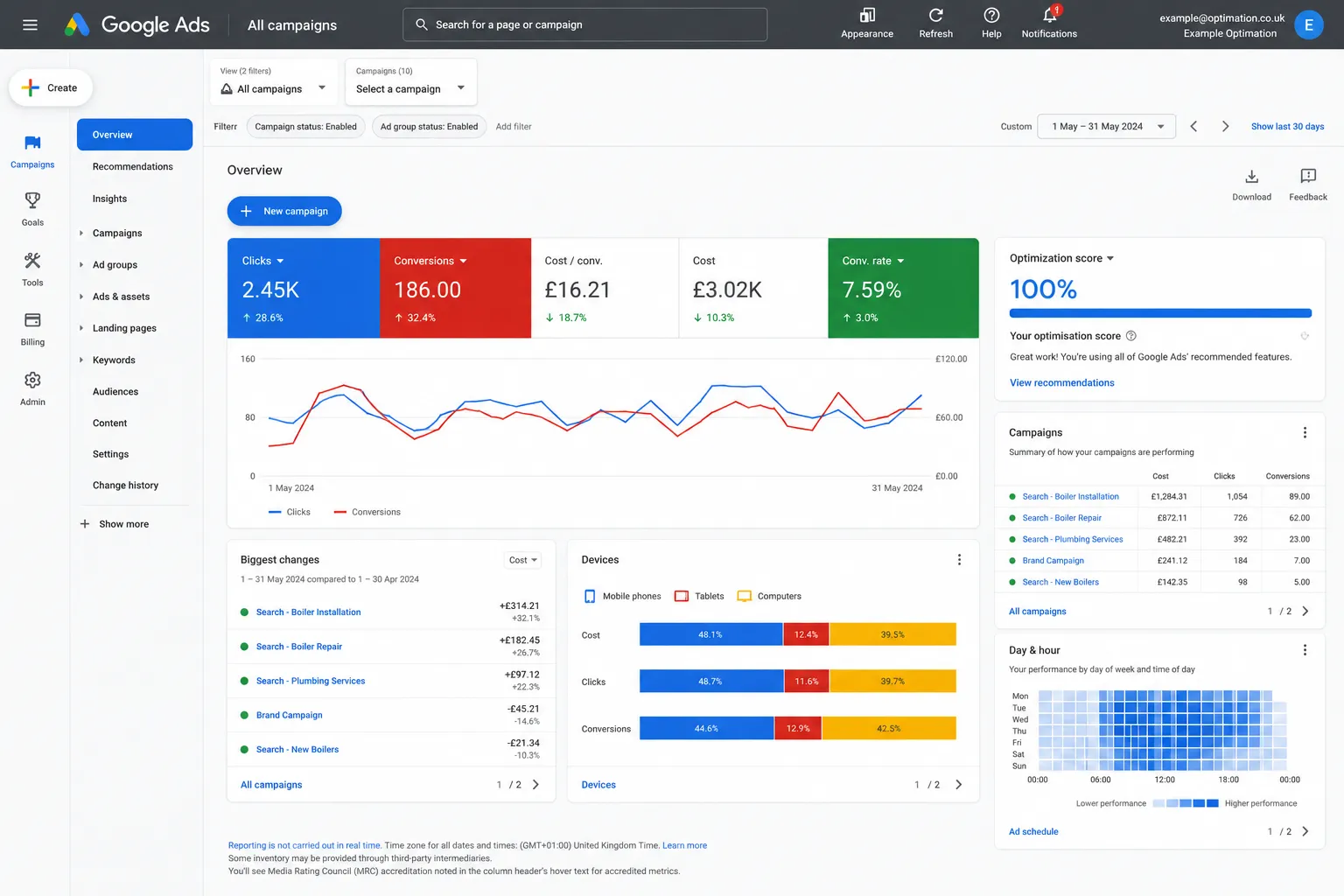Open the hamburger main menu
Image resolution: width=1344 pixels, height=896 pixels.
pyautogui.click(x=30, y=24)
